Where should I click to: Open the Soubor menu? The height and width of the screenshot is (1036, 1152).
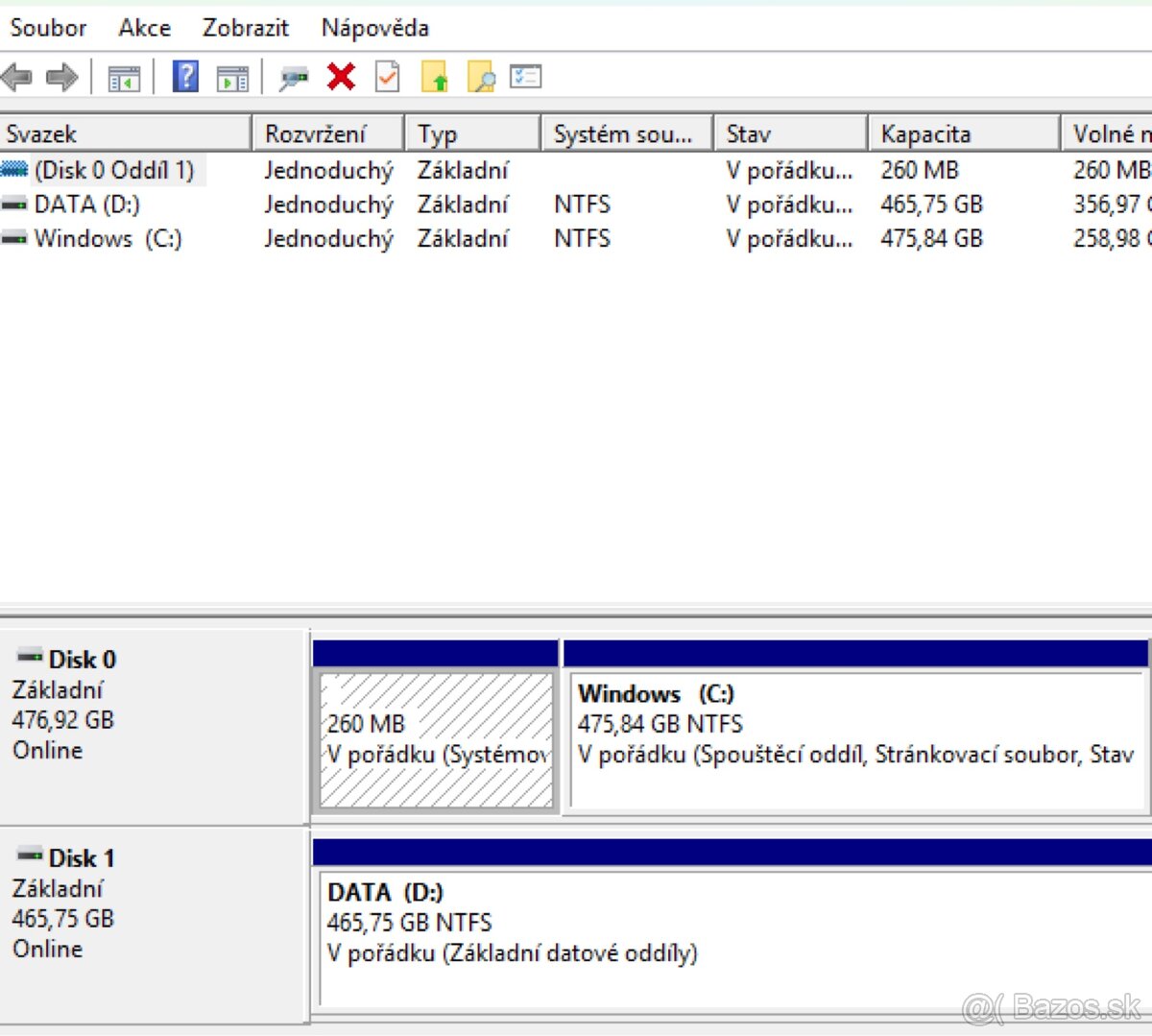pos(48,28)
